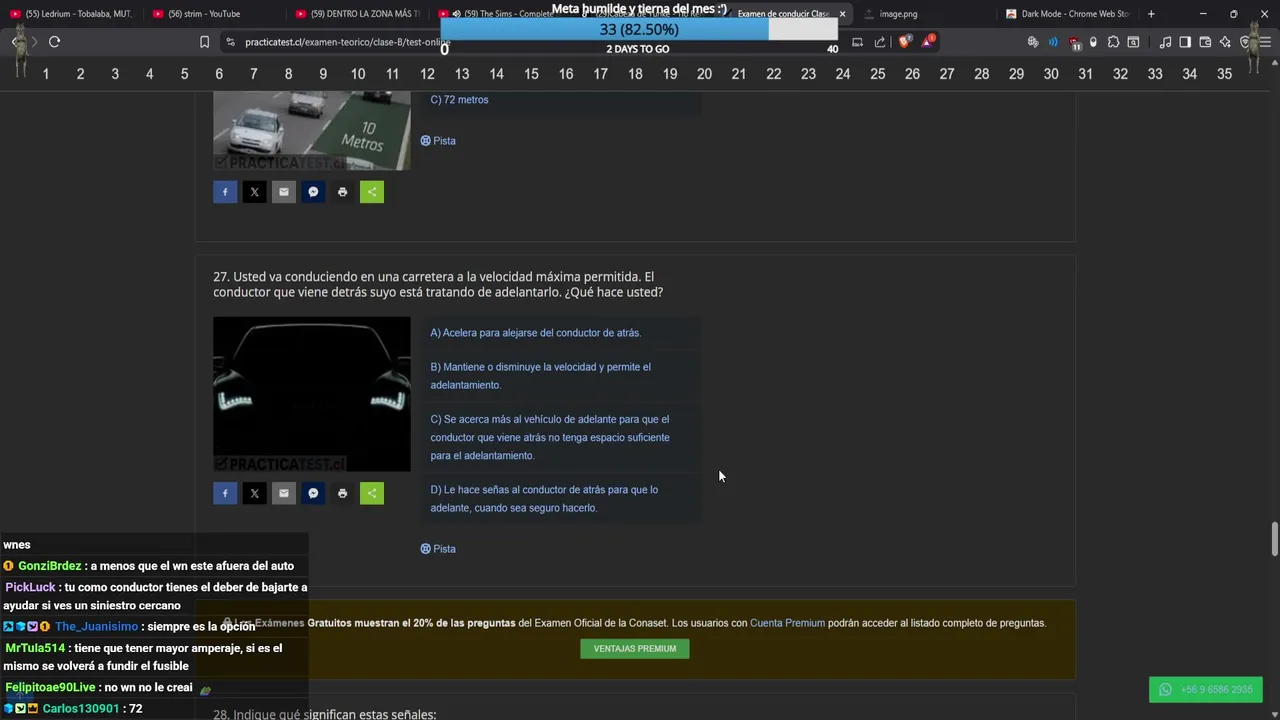This screenshot has width=1280, height=720.
Task: Print question 27 using printer icon
Action: [342, 493]
